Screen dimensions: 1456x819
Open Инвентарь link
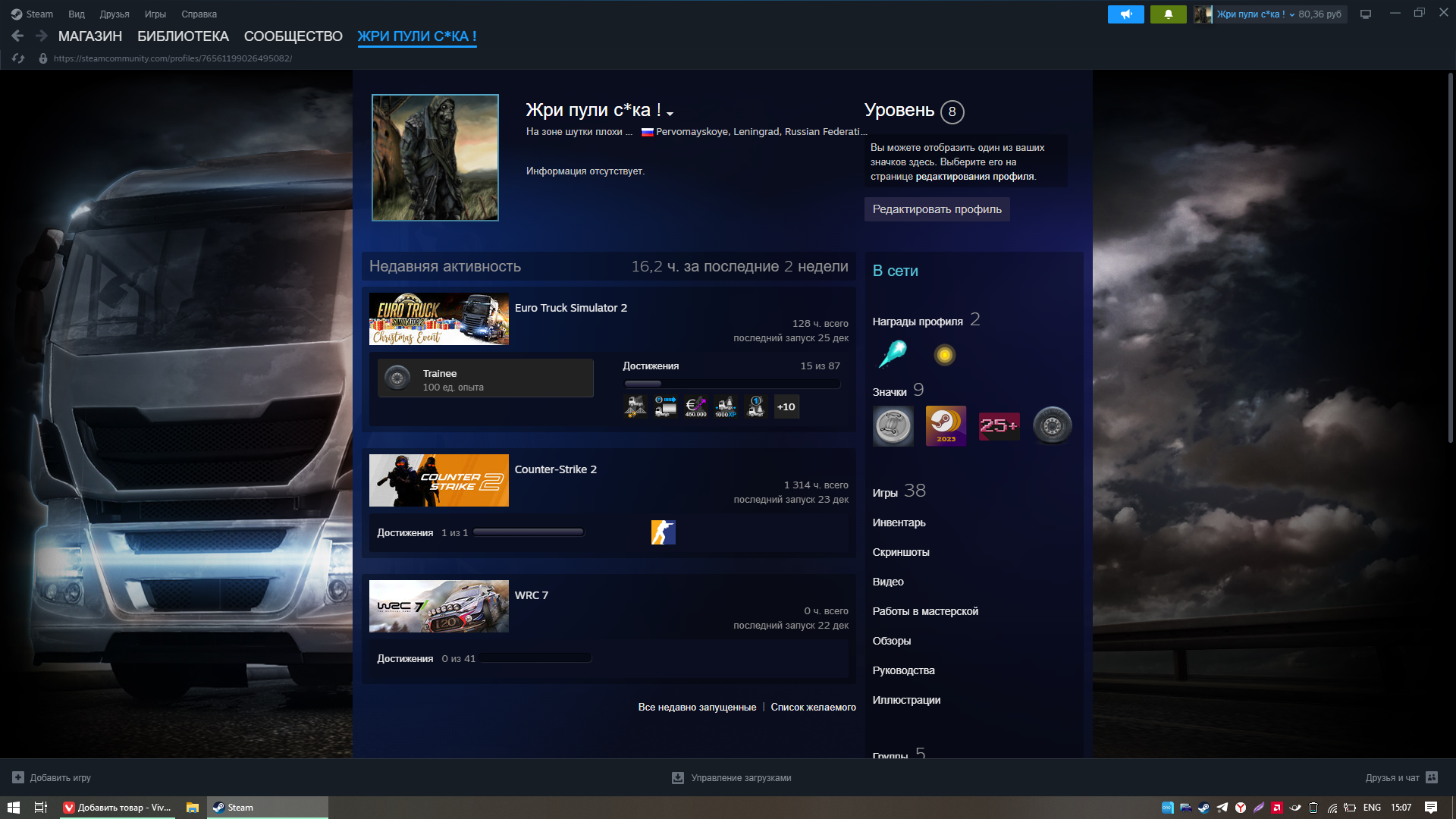[899, 522]
